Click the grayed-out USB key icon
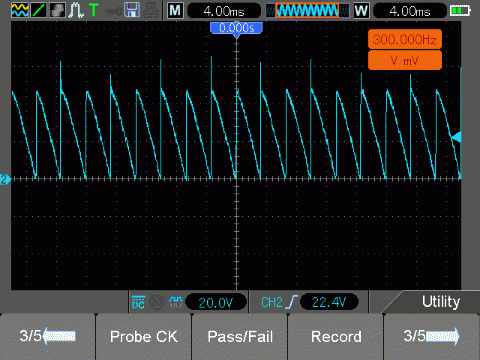Viewport: 480px width, 360px height. coord(113,11)
